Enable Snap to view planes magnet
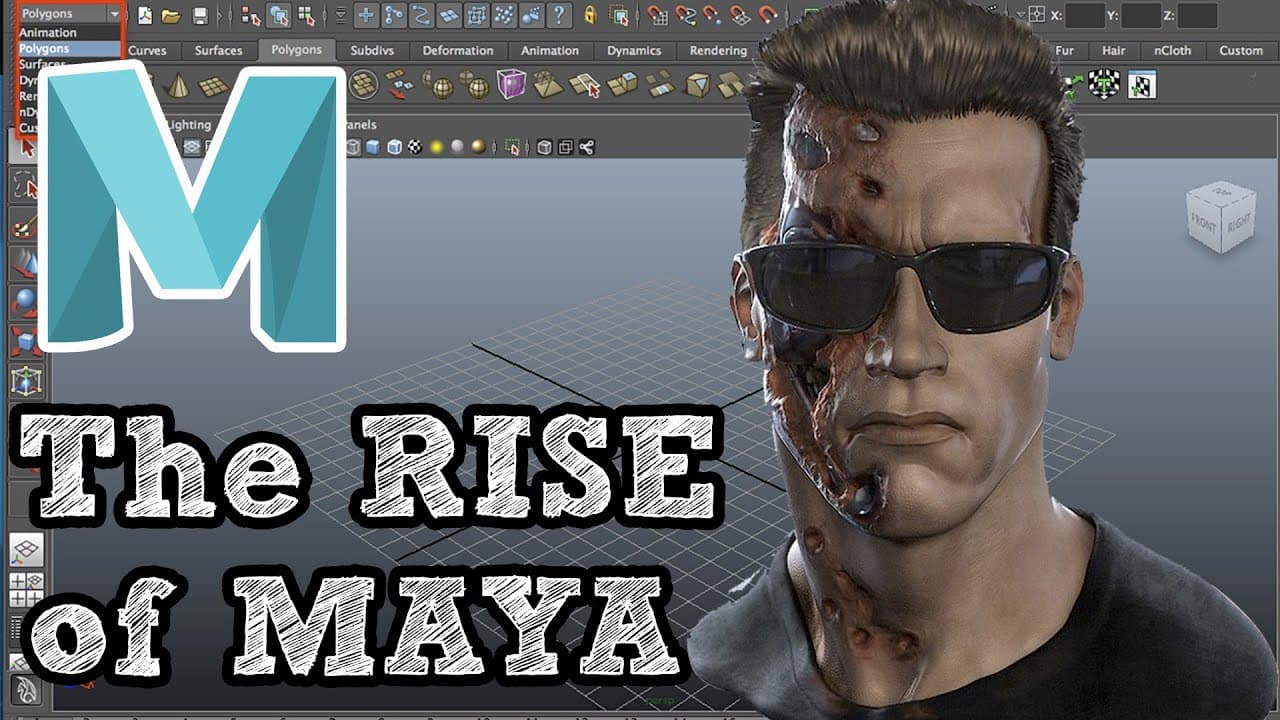1280x720 pixels. [740, 15]
